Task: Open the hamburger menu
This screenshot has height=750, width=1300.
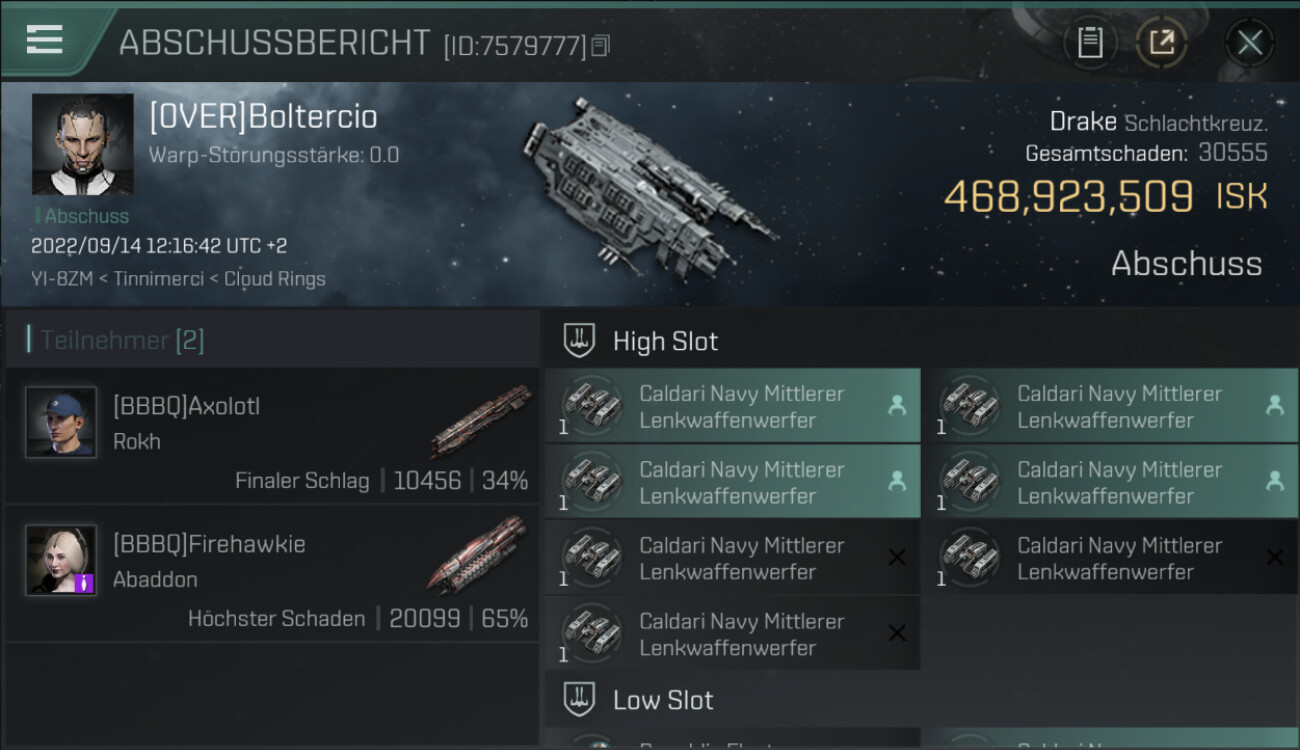Action: coord(45,40)
